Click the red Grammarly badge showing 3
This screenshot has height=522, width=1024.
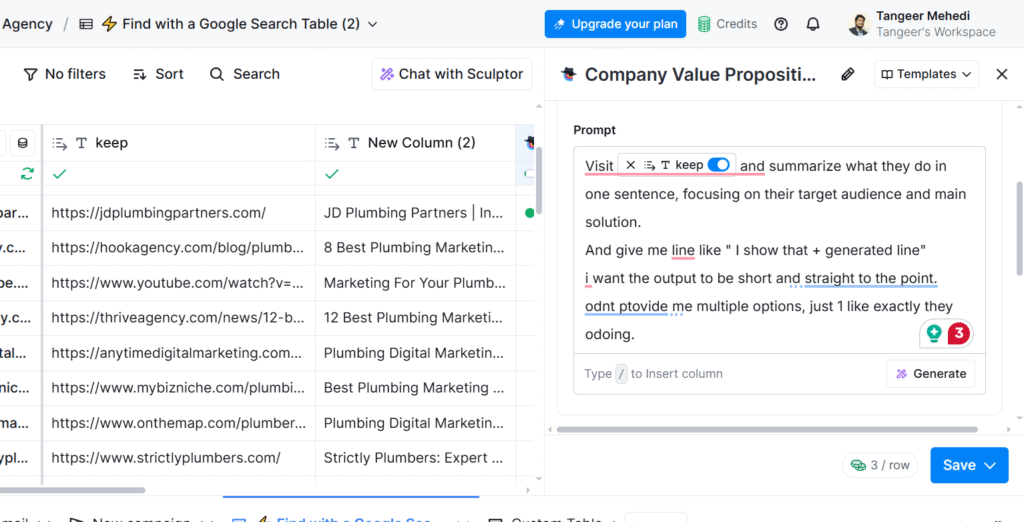point(958,333)
